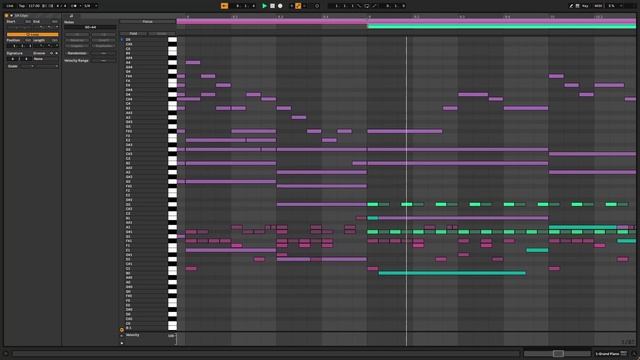Image resolution: width=640 pixels, height=360 pixels.
Task: Click the Set button next to Length
Action: (55, 40)
